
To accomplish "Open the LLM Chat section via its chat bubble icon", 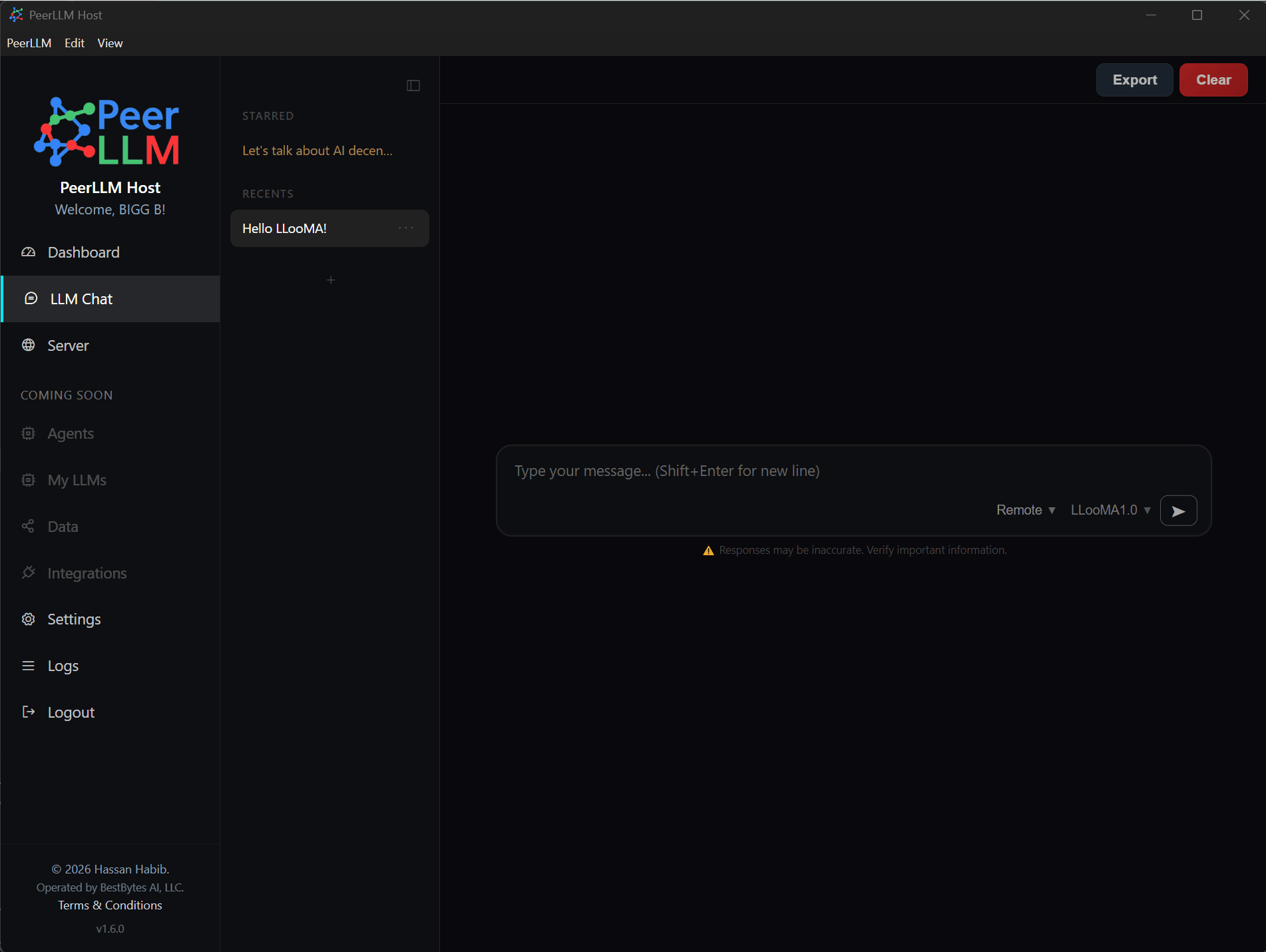I will click(30, 299).
